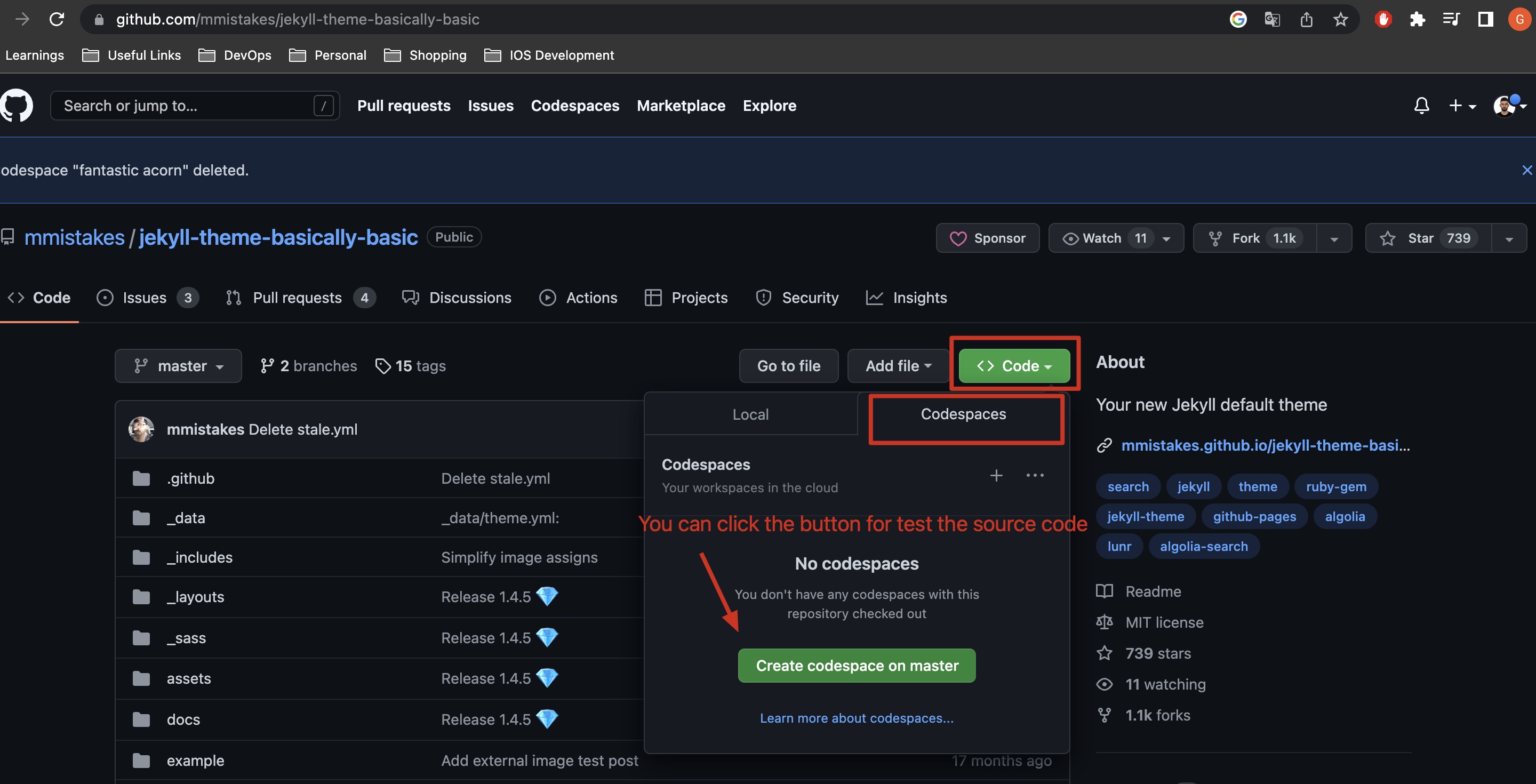1536x784 pixels.
Task: Open the Issues repository tab
Action: click(x=147, y=298)
